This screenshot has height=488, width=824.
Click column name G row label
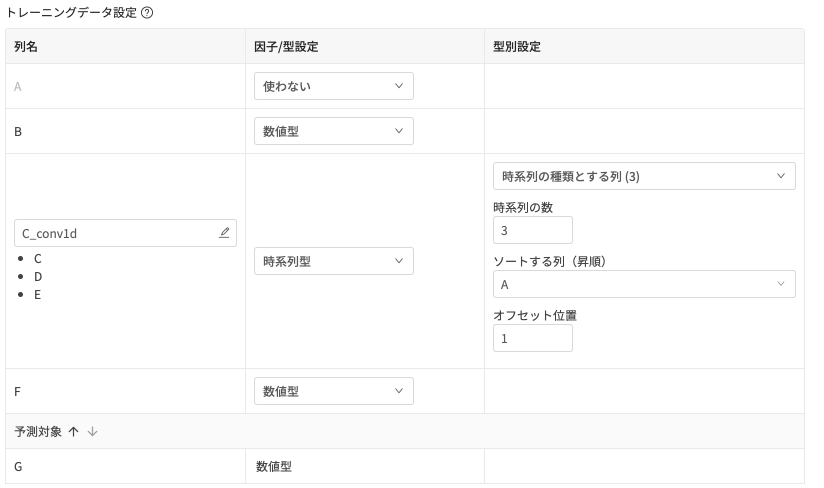(18, 466)
